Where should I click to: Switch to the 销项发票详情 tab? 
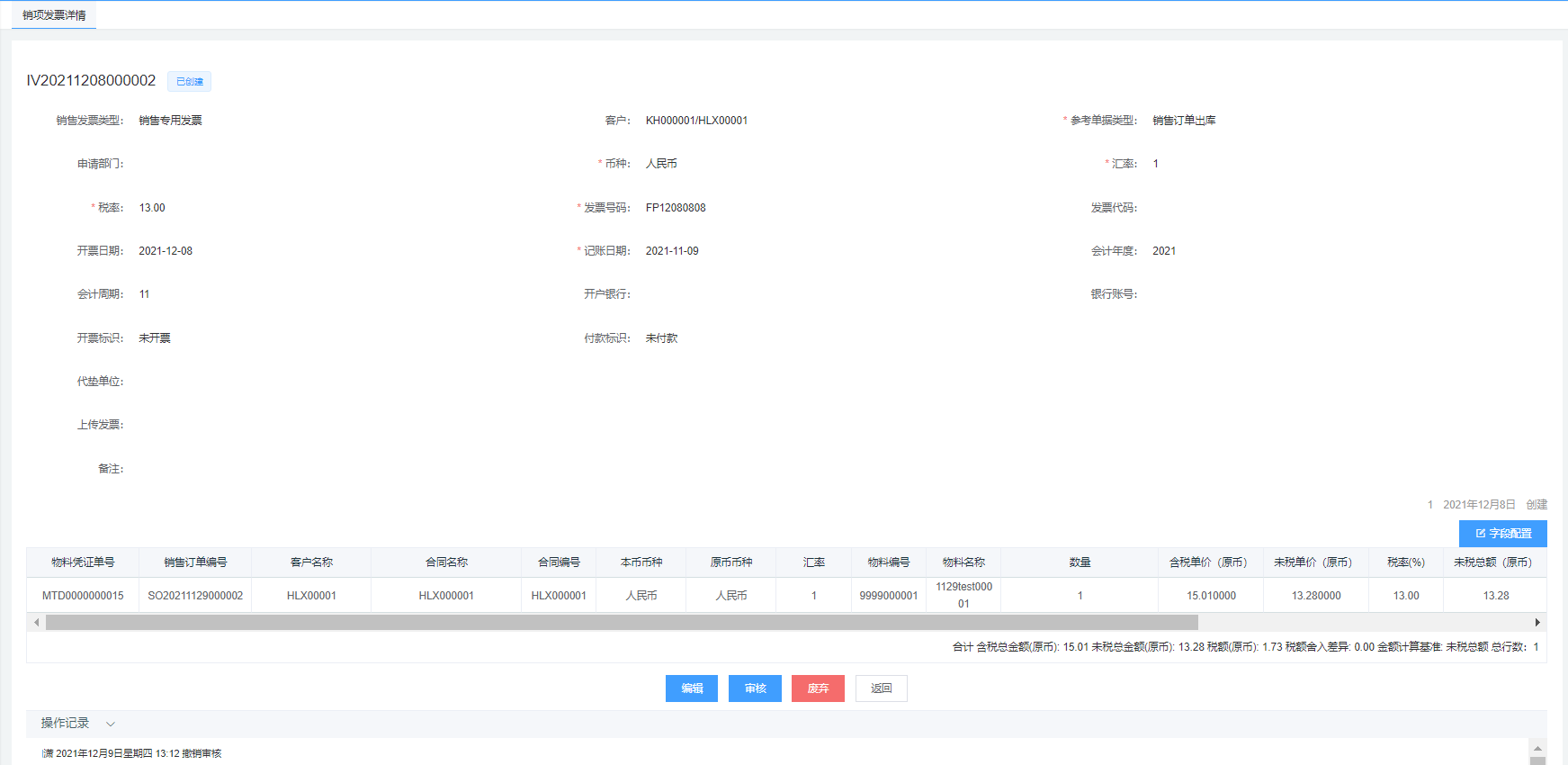click(x=54, y=15)
